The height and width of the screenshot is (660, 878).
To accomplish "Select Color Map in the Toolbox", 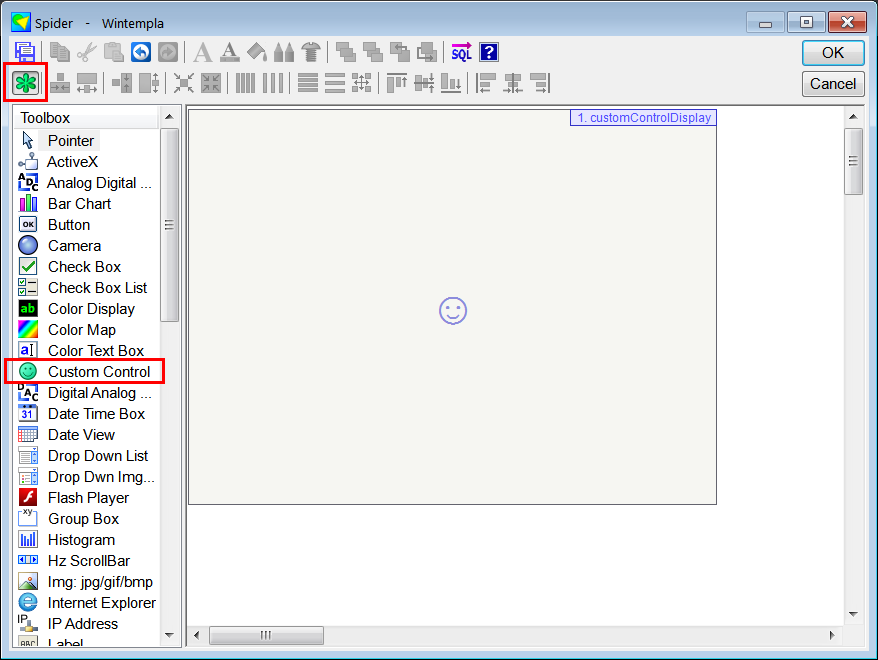I will point(82,330).
